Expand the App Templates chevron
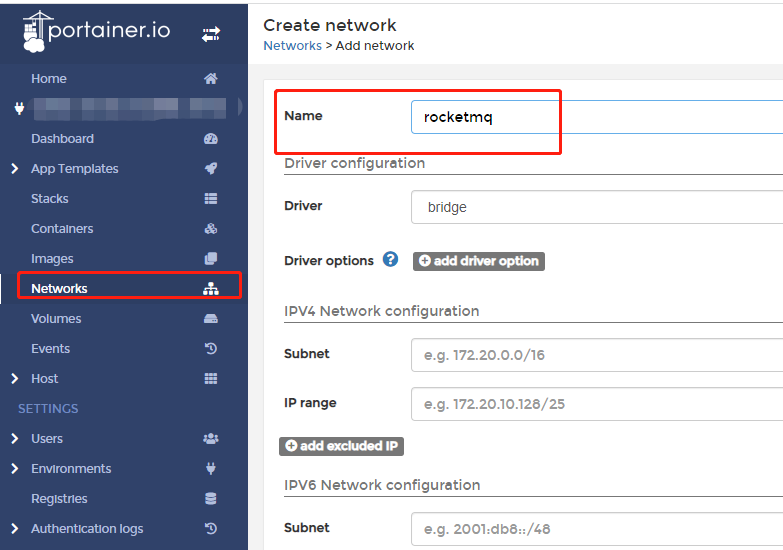 coord(14,169)
